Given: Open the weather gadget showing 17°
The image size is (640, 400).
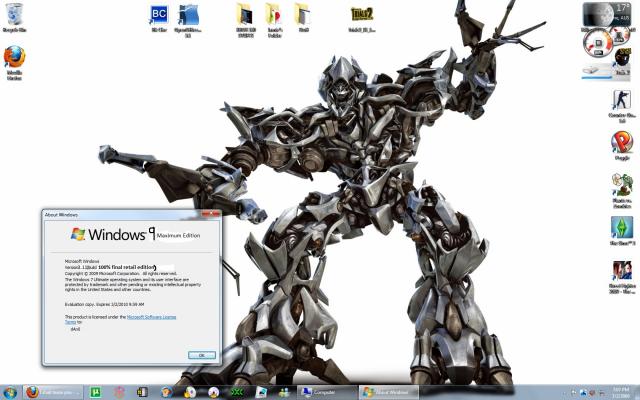Looking at the screenshot, I should point(606,14).
